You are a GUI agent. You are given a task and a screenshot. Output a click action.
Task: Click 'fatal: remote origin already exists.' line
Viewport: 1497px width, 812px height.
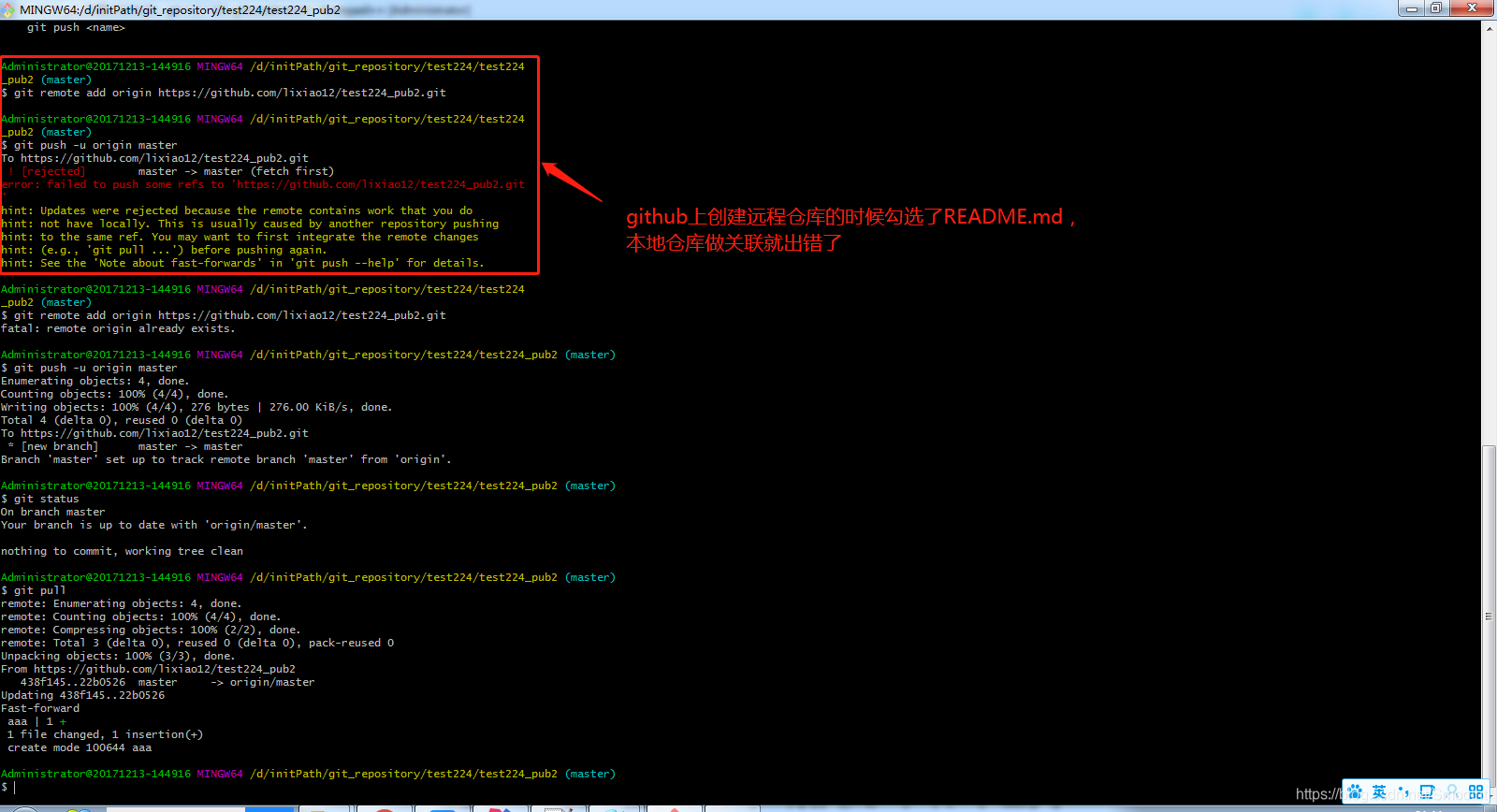118,328
